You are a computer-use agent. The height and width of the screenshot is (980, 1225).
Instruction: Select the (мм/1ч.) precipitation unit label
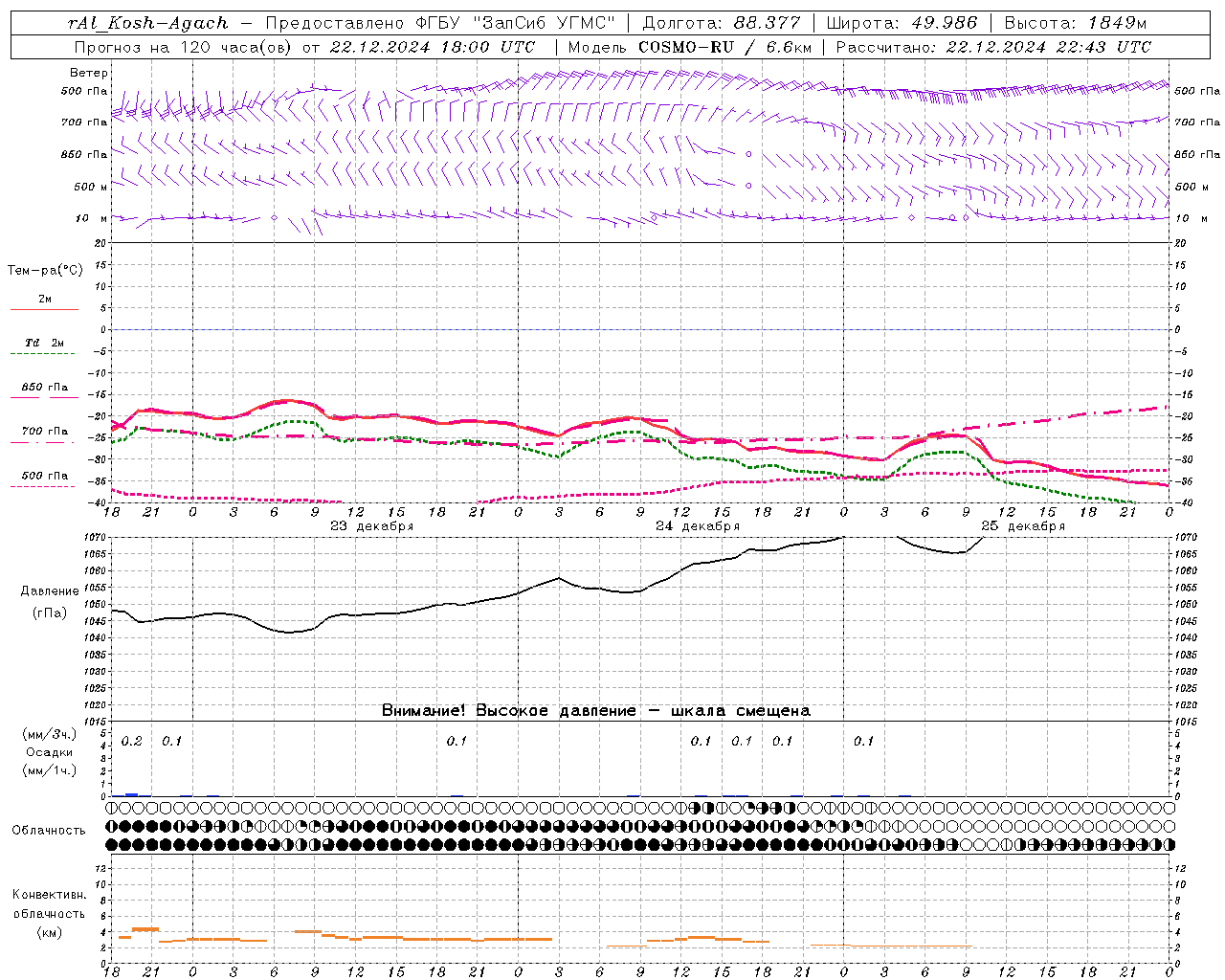[x=50, y=770]
